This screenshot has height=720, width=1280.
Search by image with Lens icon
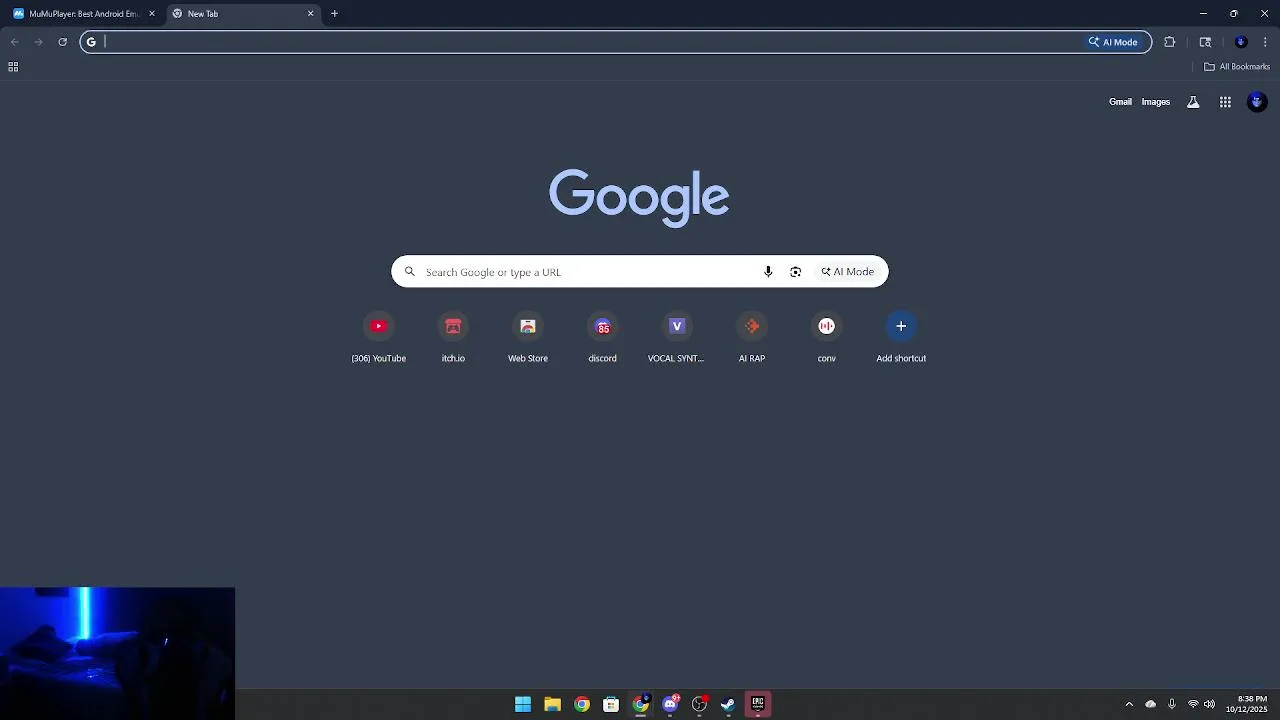coord(795,272)
